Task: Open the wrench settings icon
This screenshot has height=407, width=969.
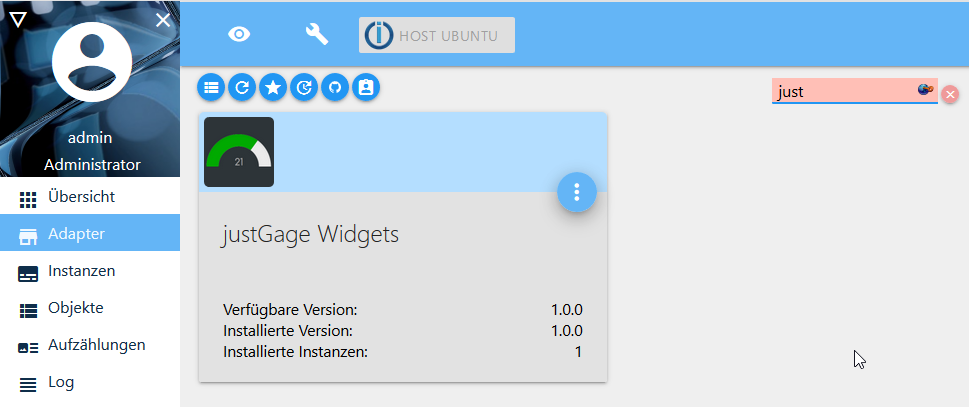Action: 316,34
